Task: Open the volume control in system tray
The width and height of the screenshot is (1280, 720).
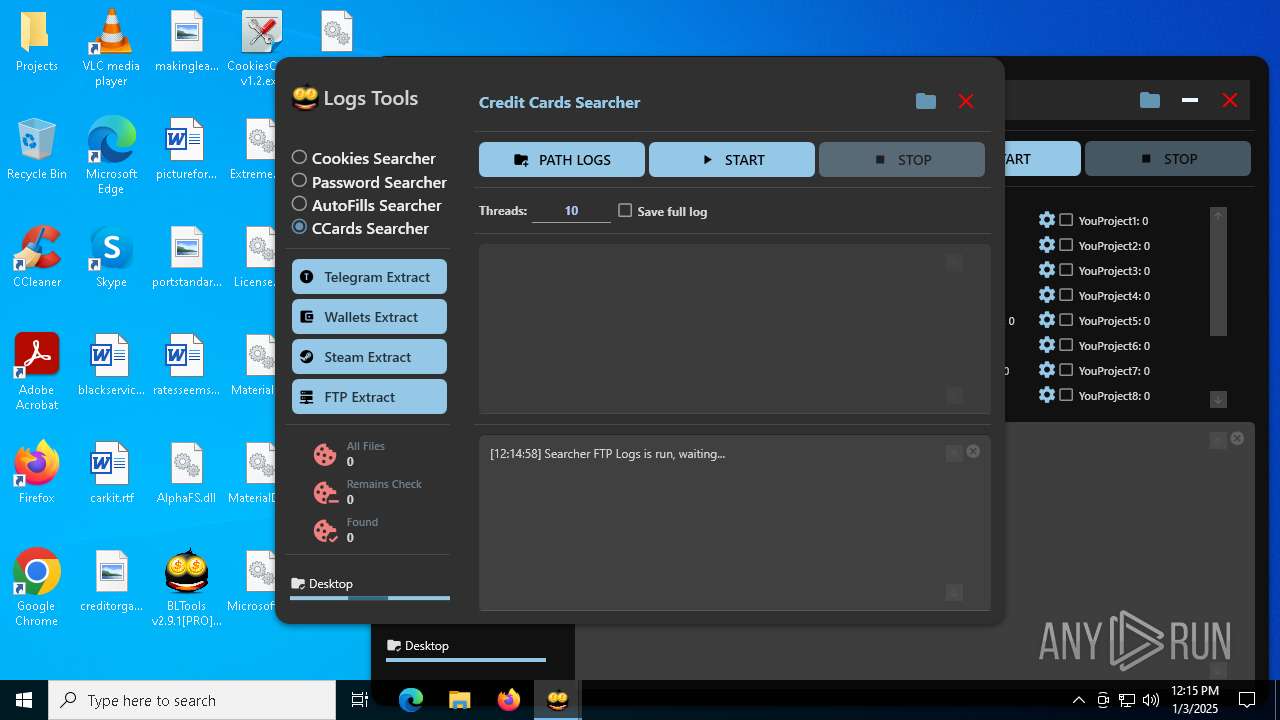Action: pos(1151,700)
